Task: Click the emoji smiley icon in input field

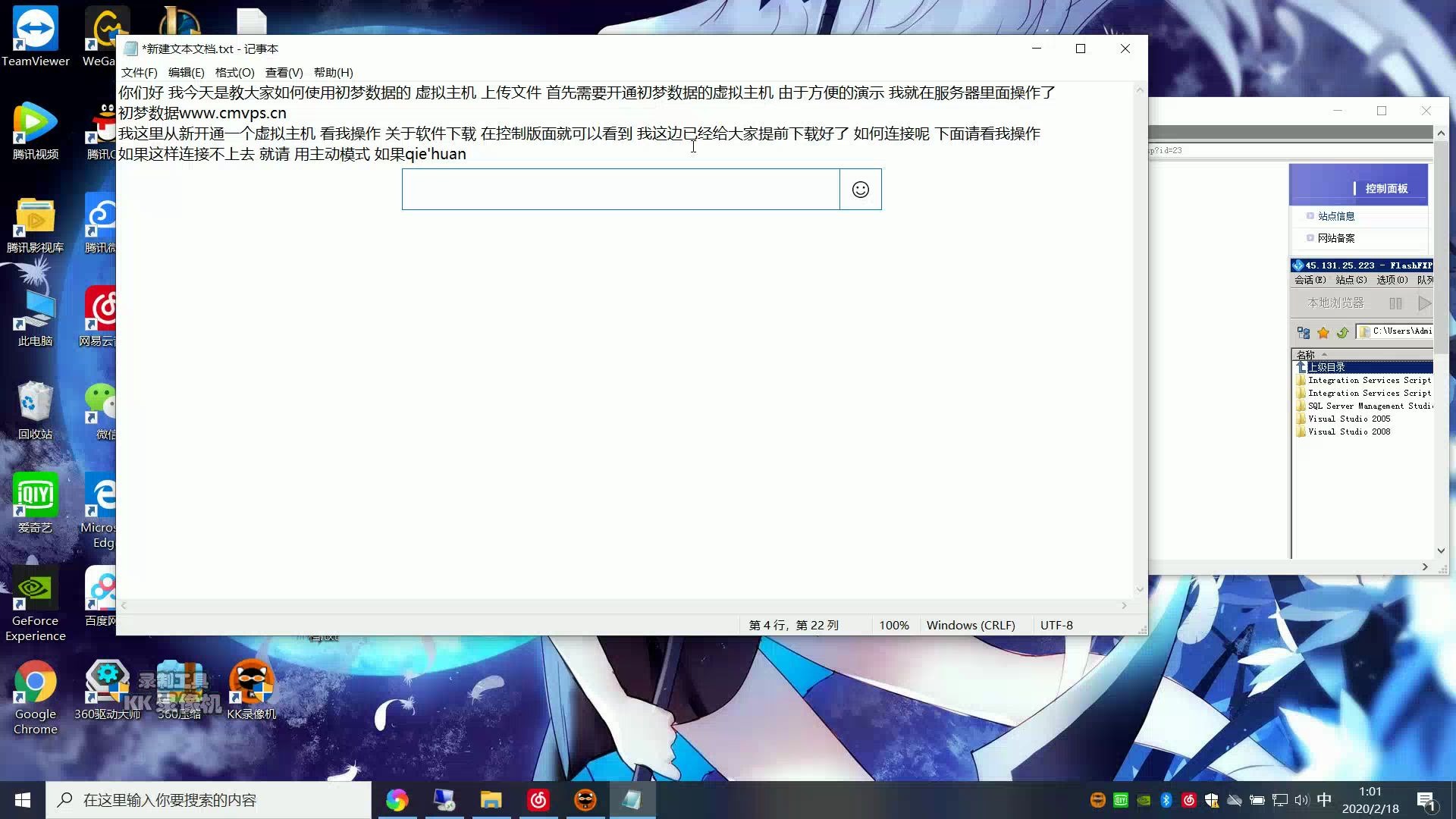Action: 860,189
